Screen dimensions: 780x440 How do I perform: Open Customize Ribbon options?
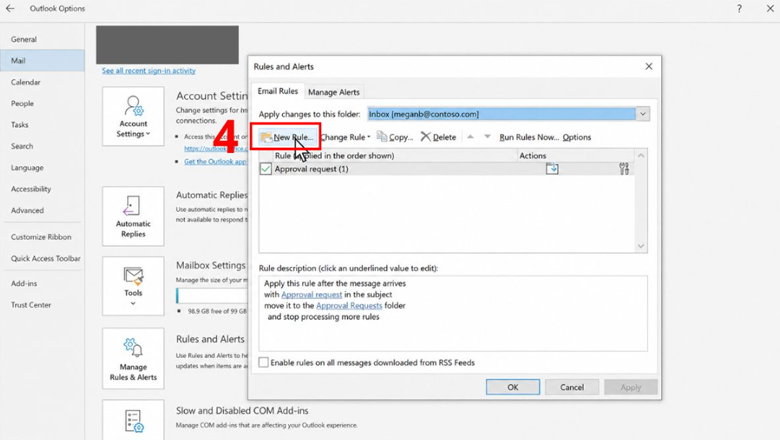click(x=42, y=237)
